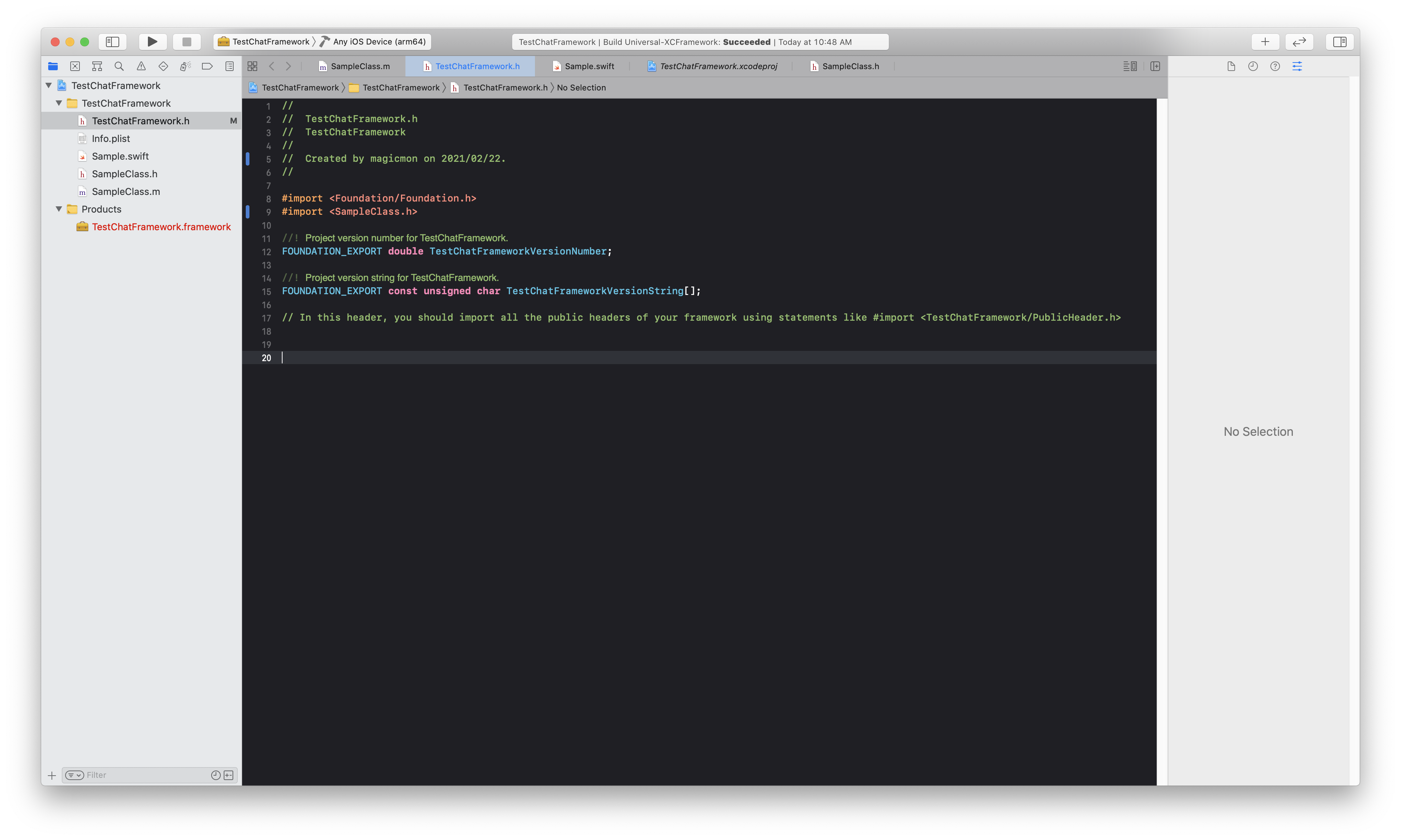
Task: Toggle the right inspector panel
Action: (x=1339, y=41)
